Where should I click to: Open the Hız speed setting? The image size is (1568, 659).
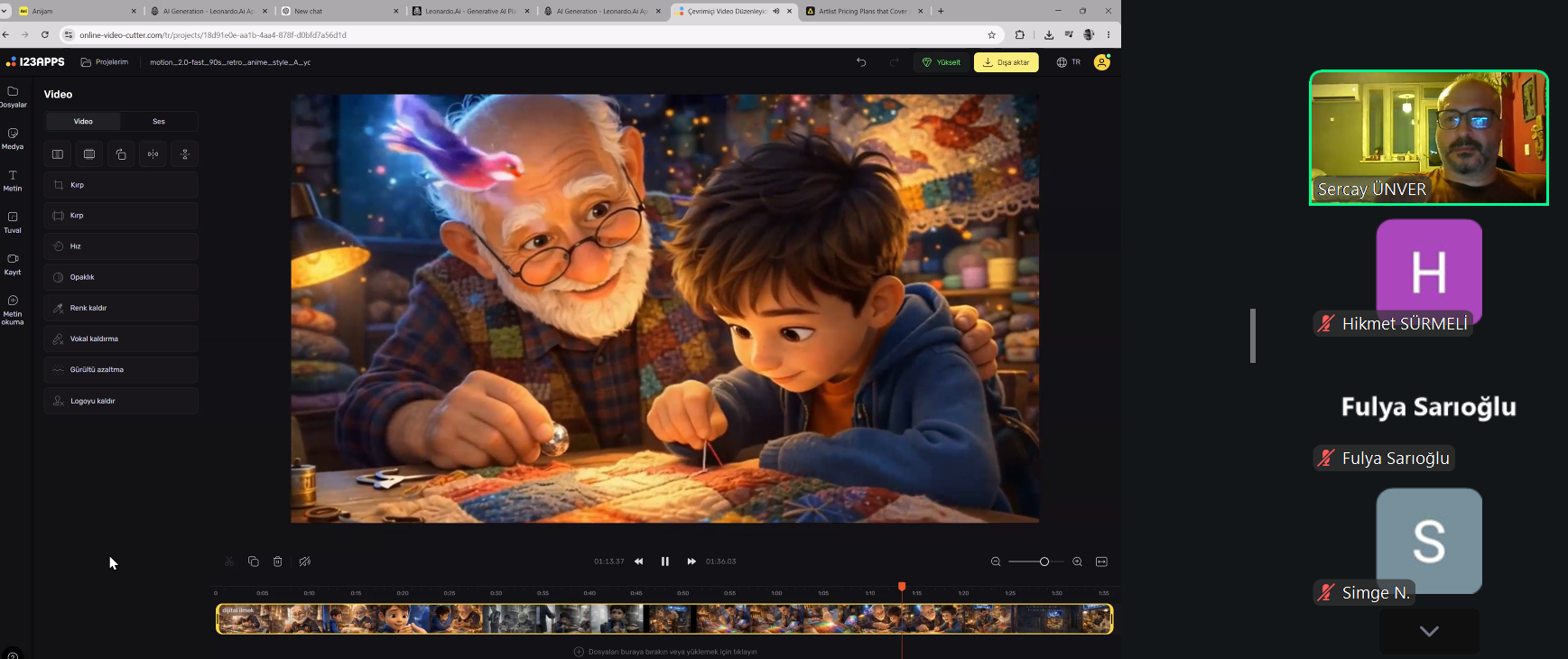(x=121, y=246)
